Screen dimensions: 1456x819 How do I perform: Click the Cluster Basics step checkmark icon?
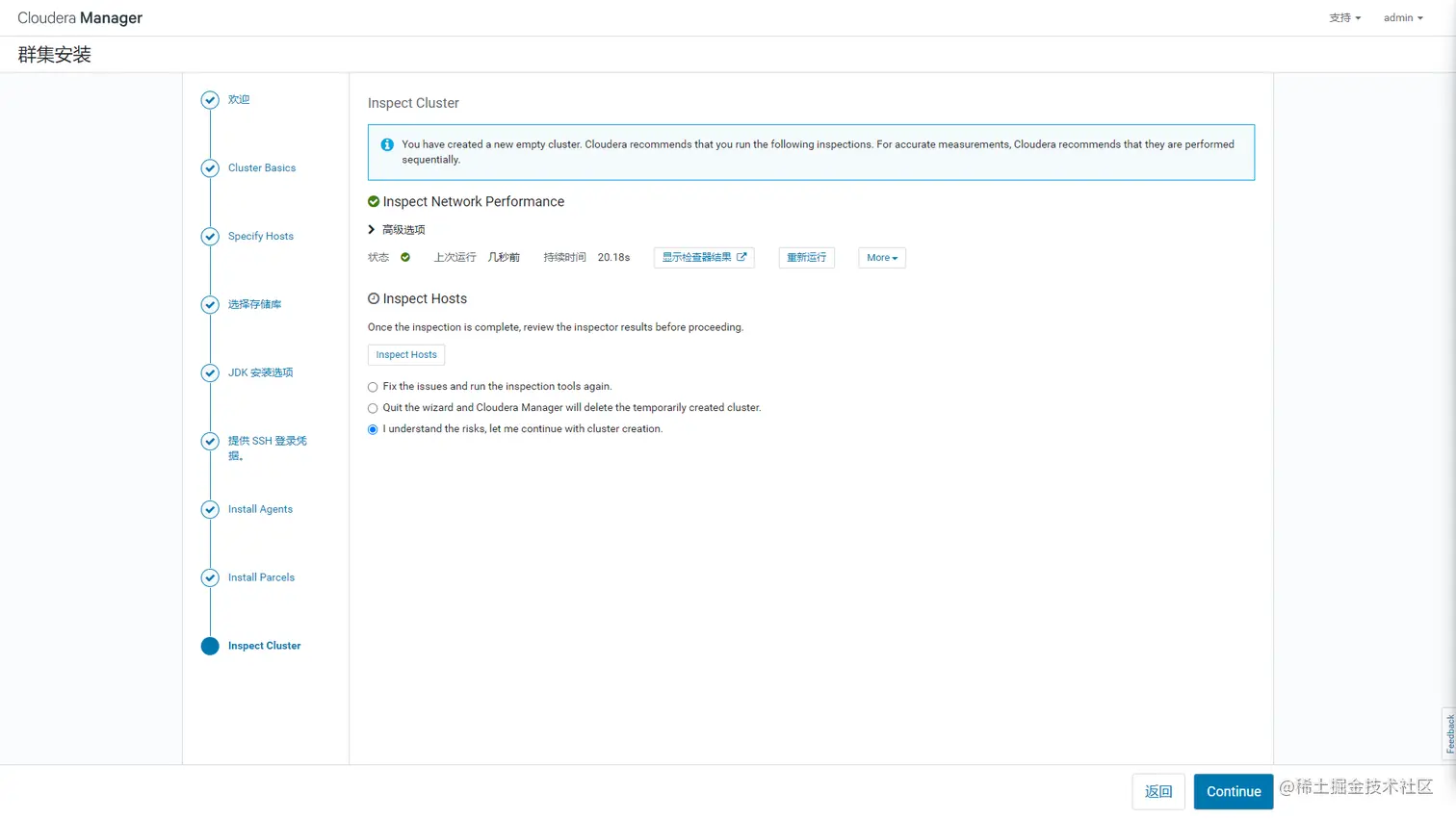tap(210, 168)
